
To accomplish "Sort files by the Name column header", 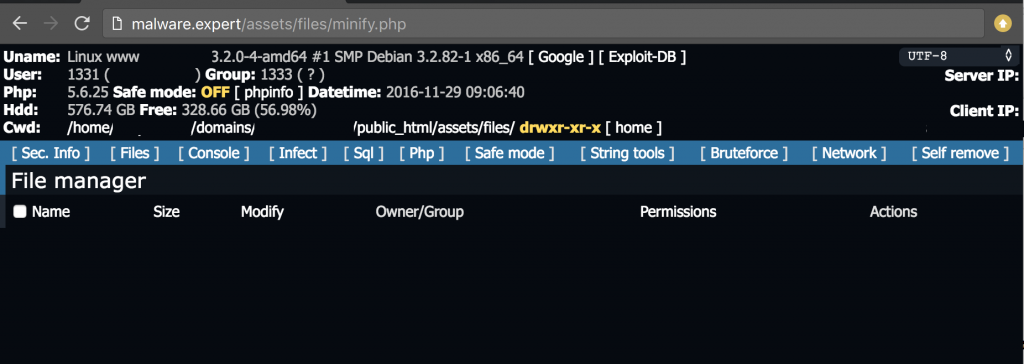I will tap(51, 212).
